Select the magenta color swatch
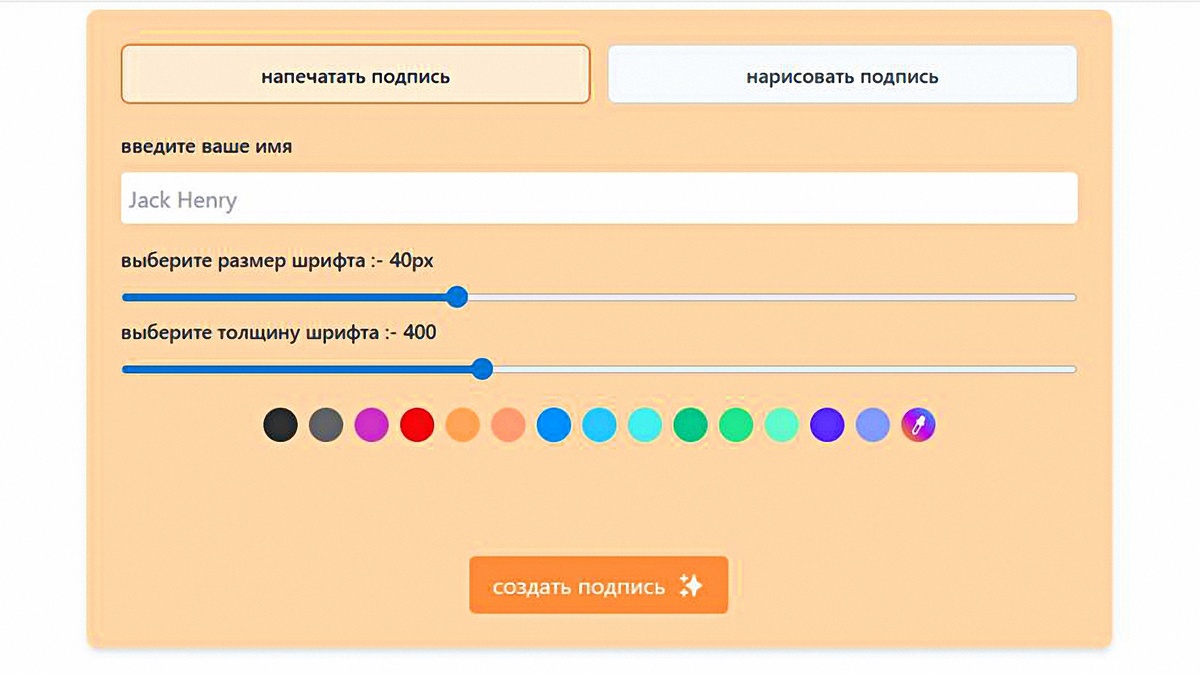Screen dimensions: 1200x675 click(x=372, y=424)
